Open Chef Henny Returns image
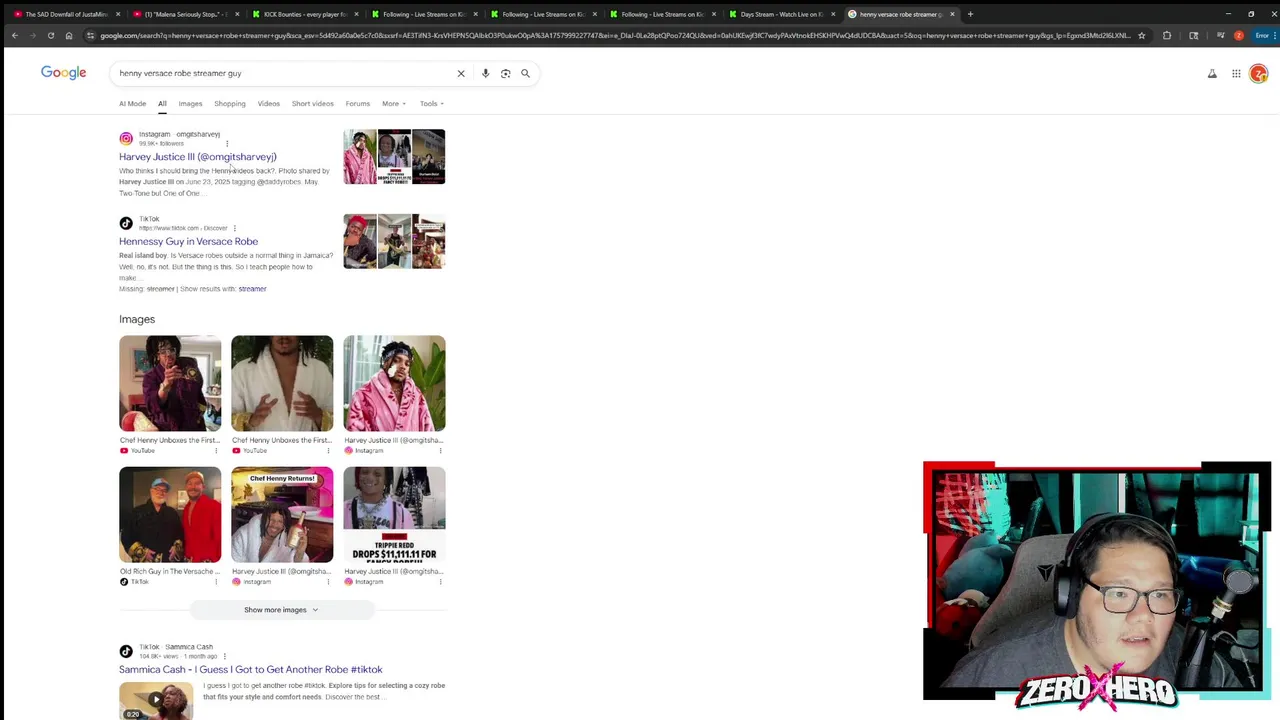This screenshot has height=720, width=1280. [x=282, y=515]
